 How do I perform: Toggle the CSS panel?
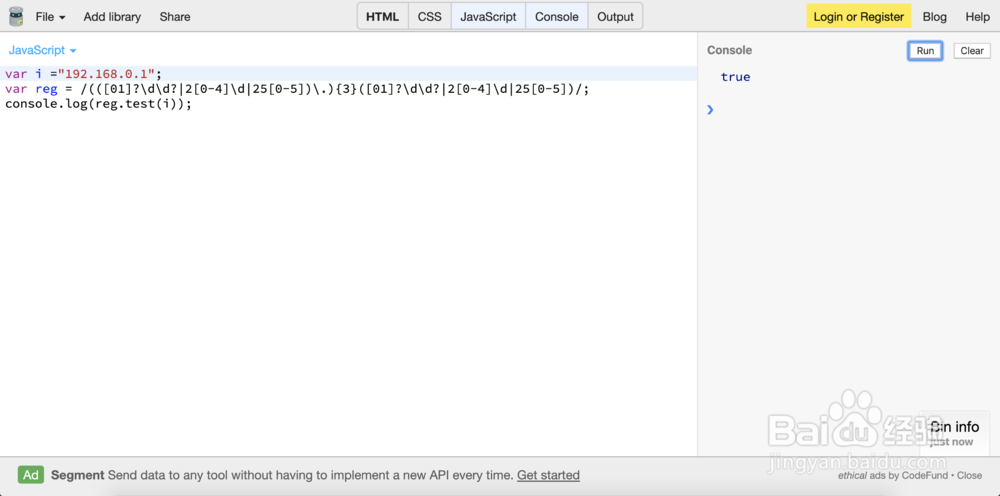tap(430, 17)
